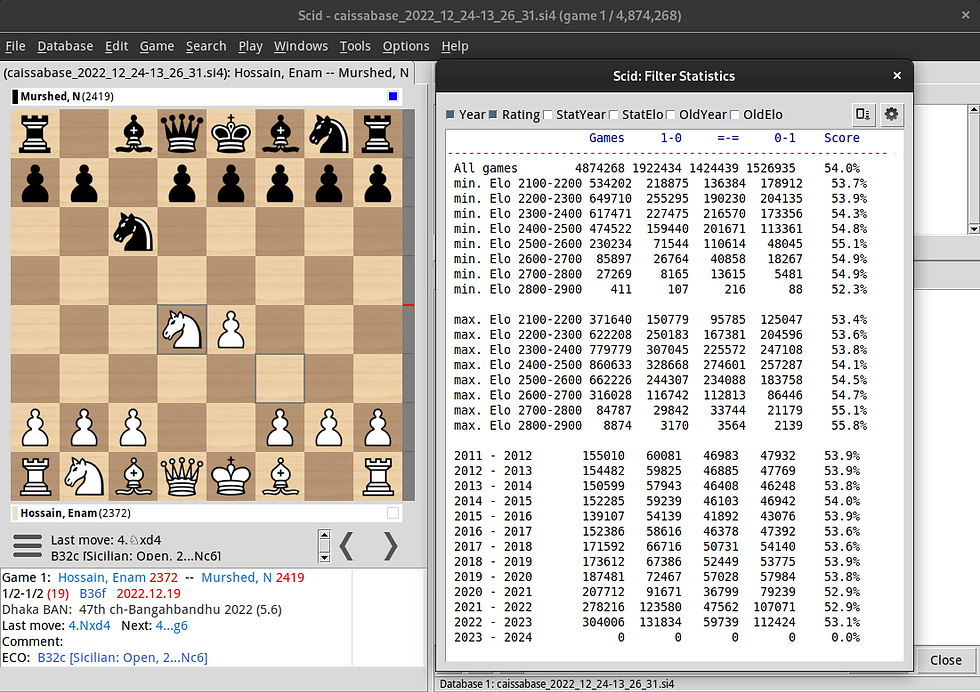Click the Close button at bottom right
The width and height of the screenshot is (980, 692).
945,660
